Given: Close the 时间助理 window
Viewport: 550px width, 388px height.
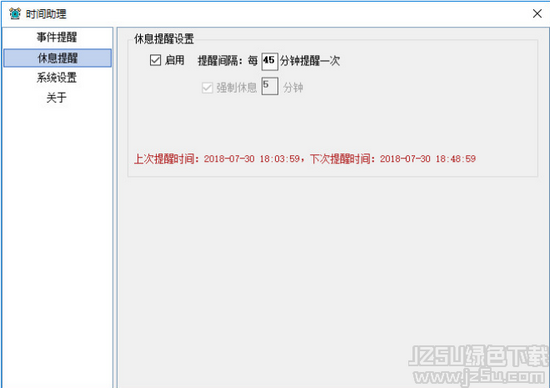Looking at the screenshot, I should (x=537, y=14).
